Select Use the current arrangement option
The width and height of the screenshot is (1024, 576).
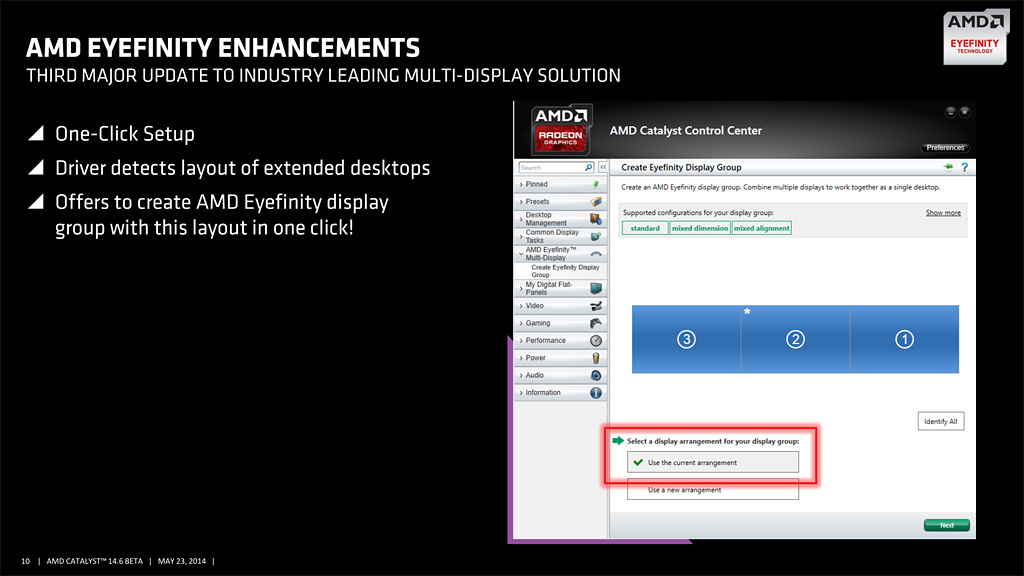712,462
